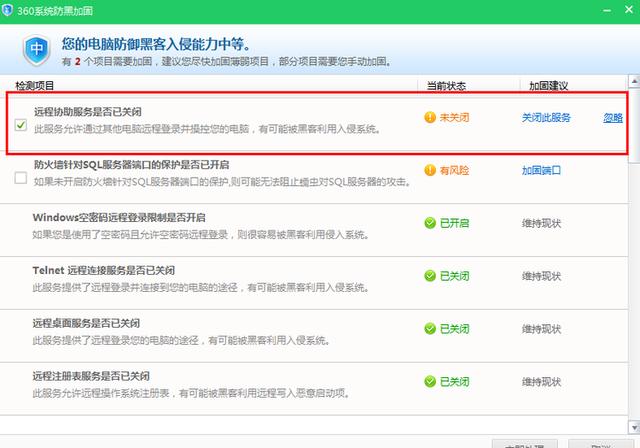Click the 360系统防黑加固 window title
The width and height of the screenshot is (640, 448).
click(55, 11)
